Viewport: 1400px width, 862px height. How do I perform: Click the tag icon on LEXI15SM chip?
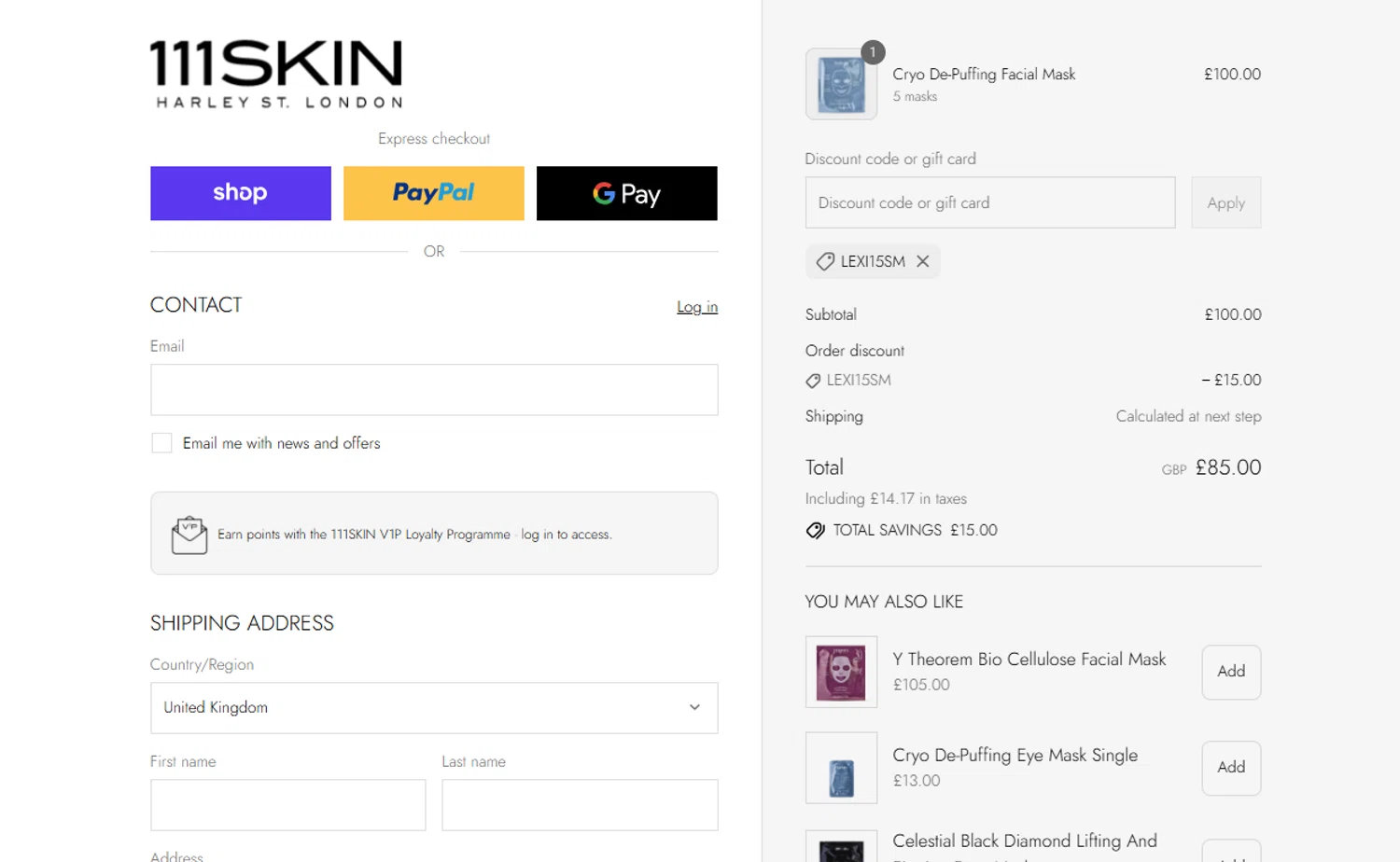[825, 262]
